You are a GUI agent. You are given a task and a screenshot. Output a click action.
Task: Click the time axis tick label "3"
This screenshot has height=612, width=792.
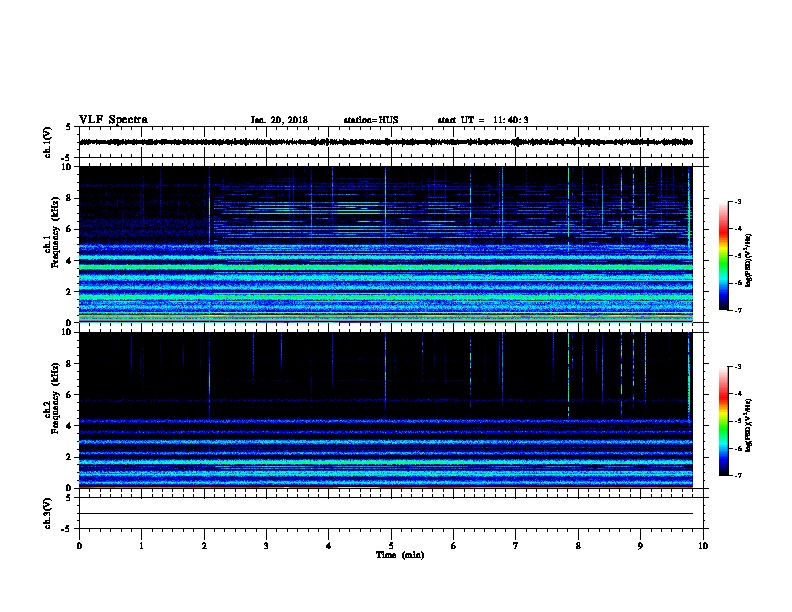click(266, 546)
